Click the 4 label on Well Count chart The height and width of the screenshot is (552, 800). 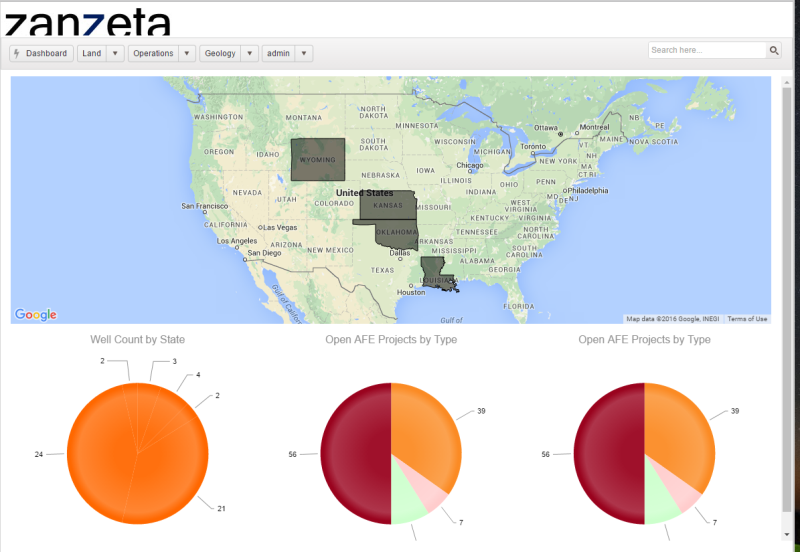point(198,375)
